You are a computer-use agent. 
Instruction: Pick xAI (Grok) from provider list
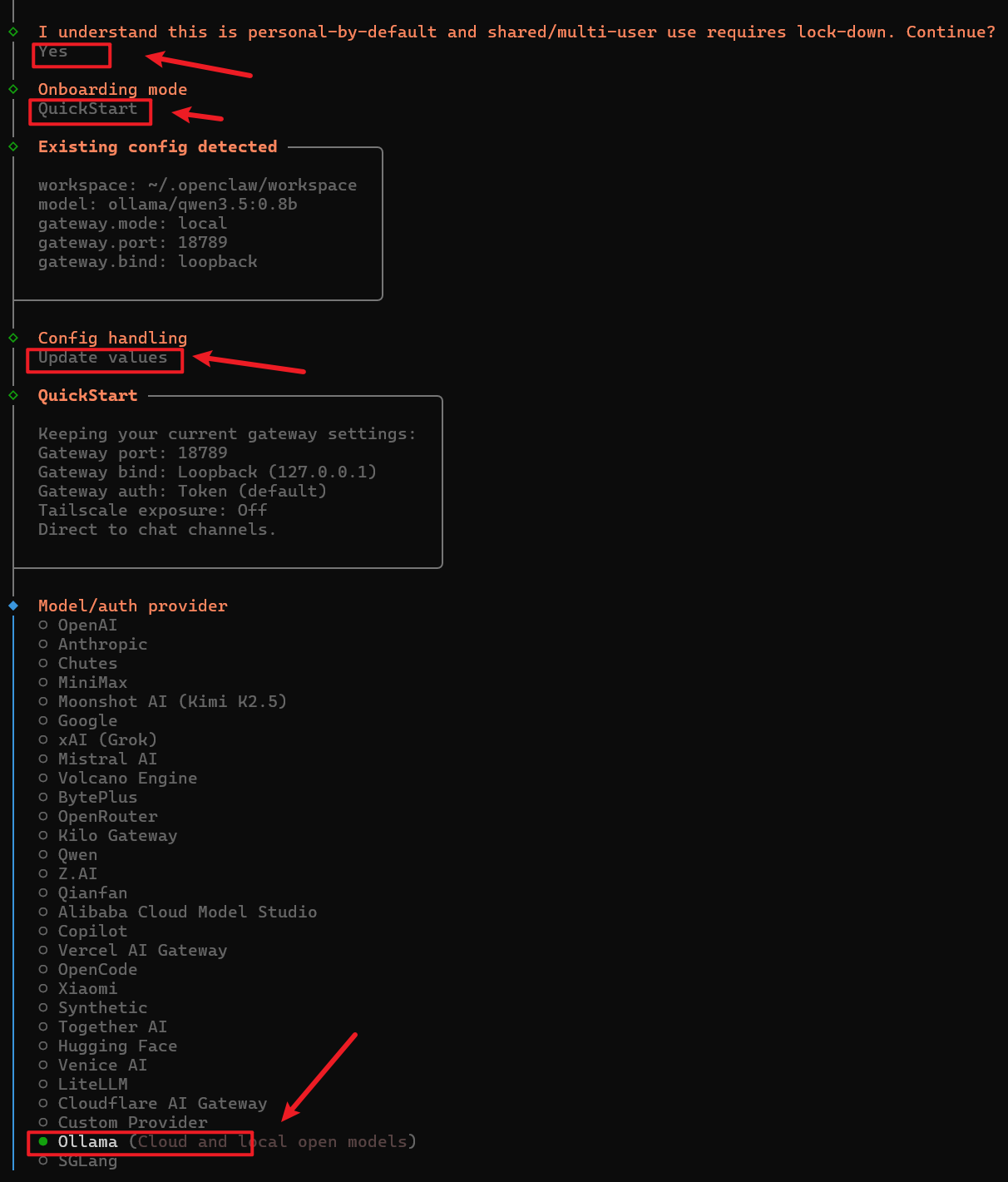click(x=98, y=739)
